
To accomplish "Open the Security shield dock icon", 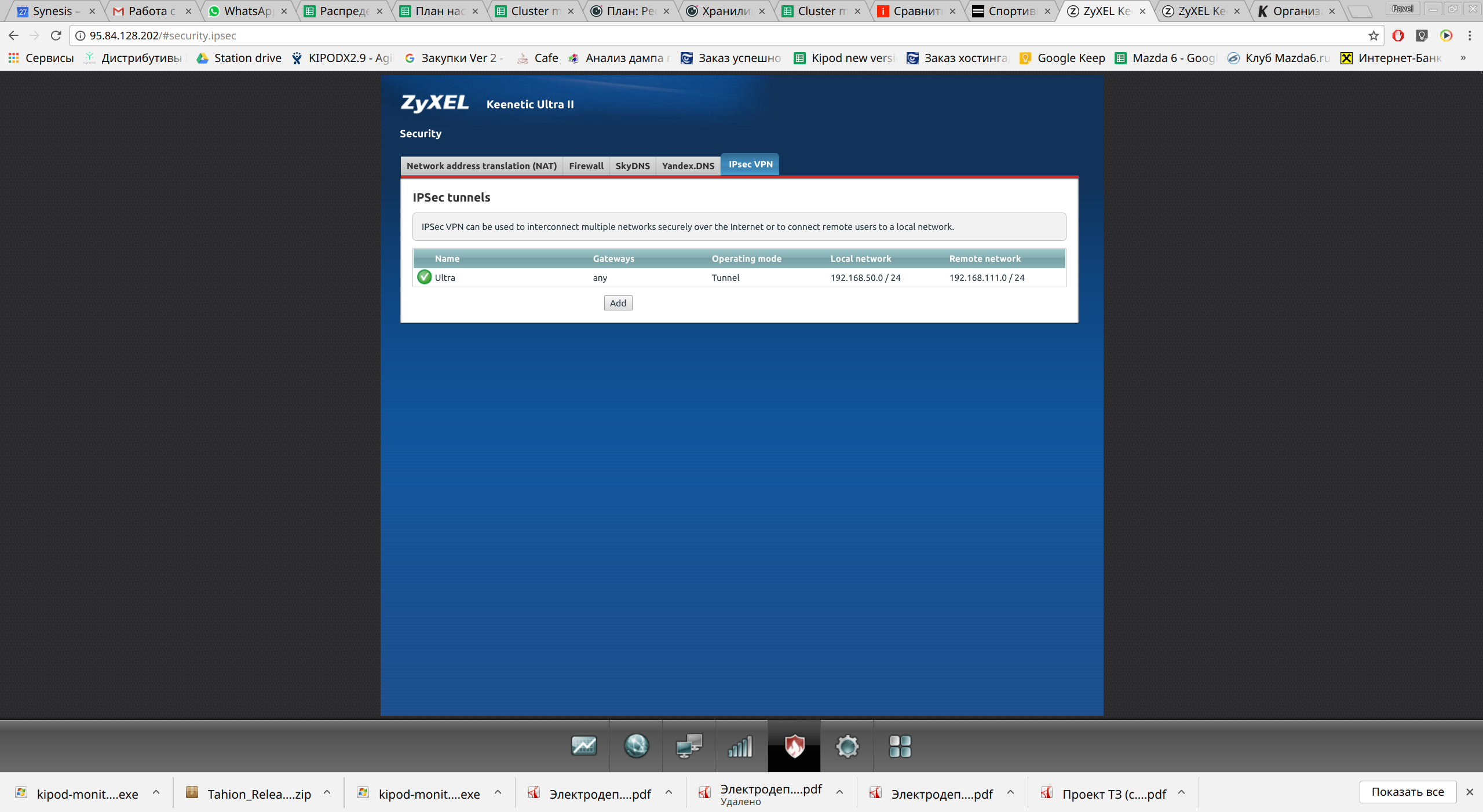I will tap(794, 746).
